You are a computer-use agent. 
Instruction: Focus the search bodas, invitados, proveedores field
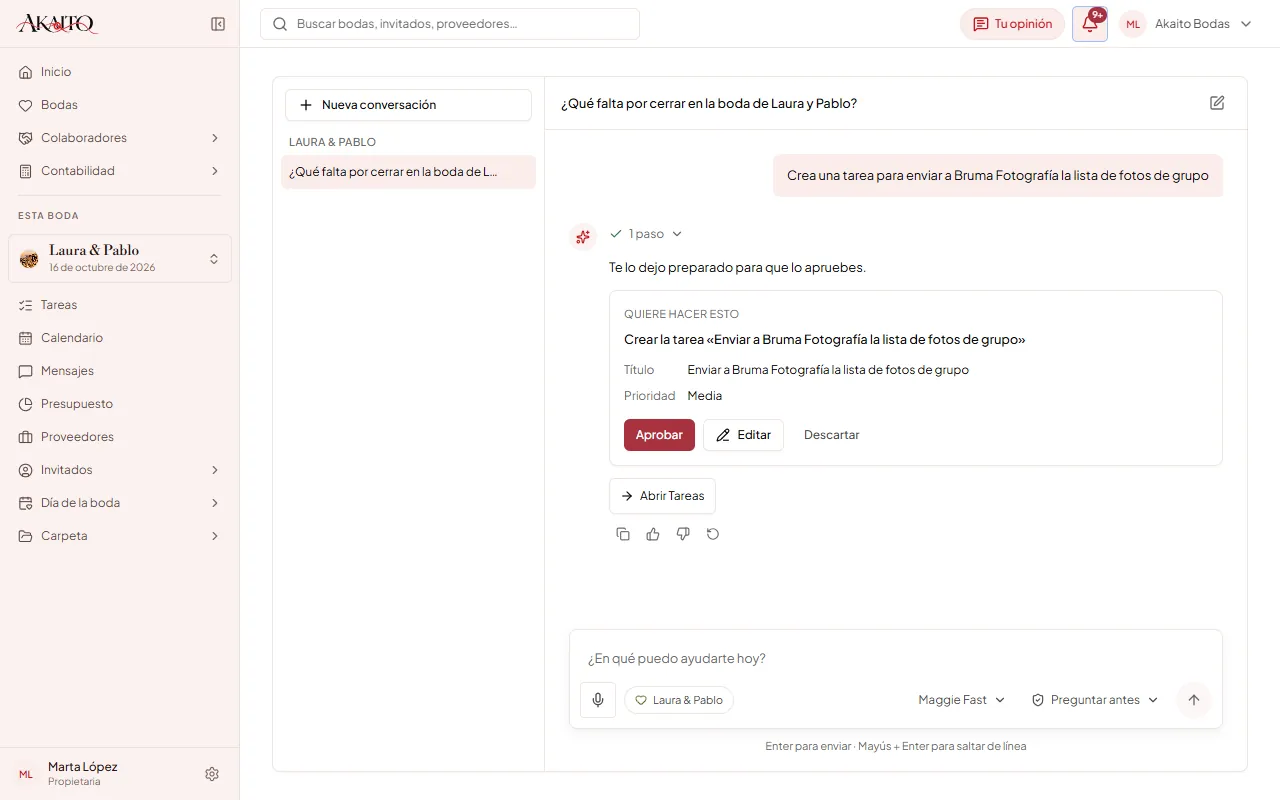point(450,24)
